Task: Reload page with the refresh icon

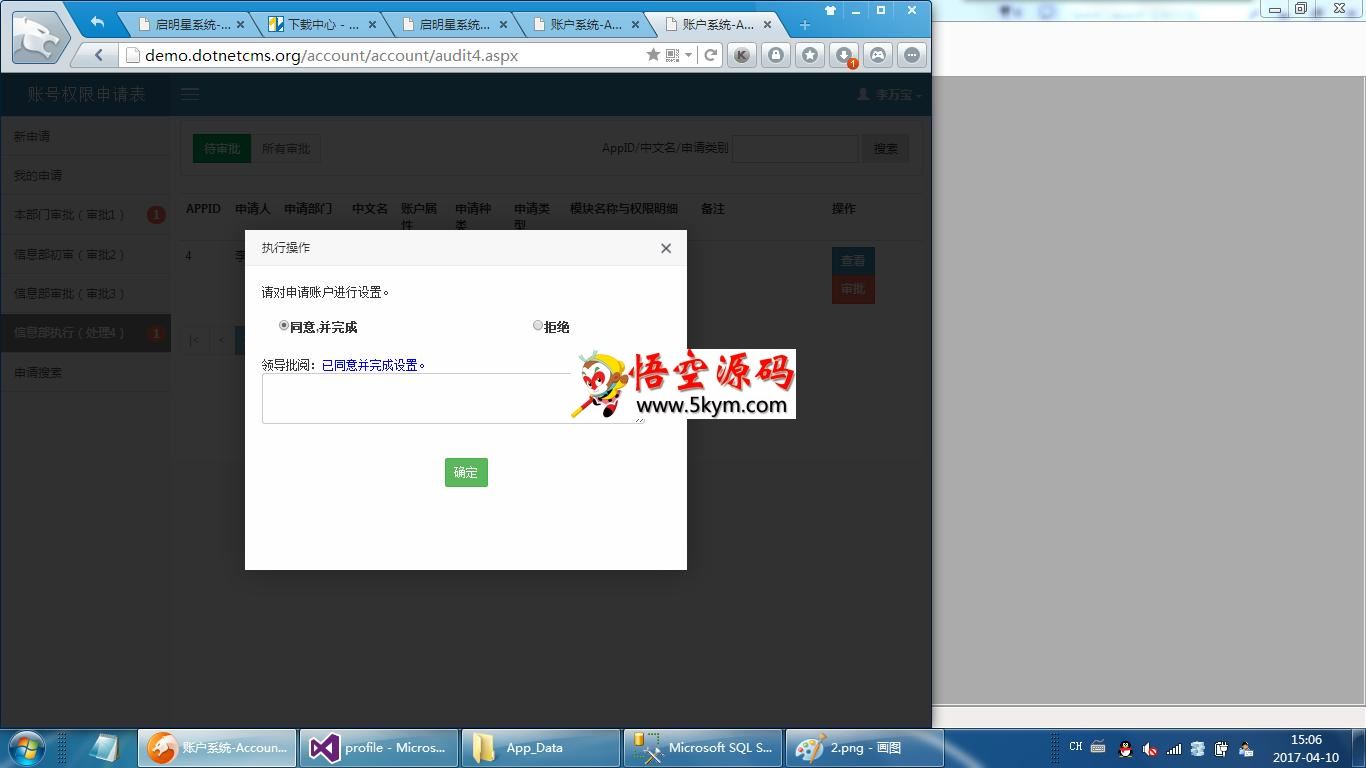Action: coord(710,55)
